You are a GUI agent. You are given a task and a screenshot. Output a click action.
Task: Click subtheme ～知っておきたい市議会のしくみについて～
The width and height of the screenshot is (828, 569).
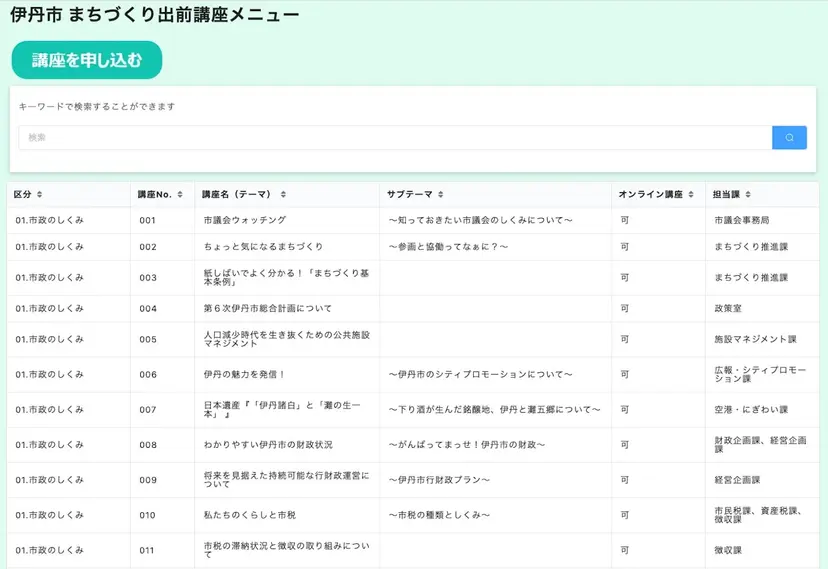pos(481,220)
